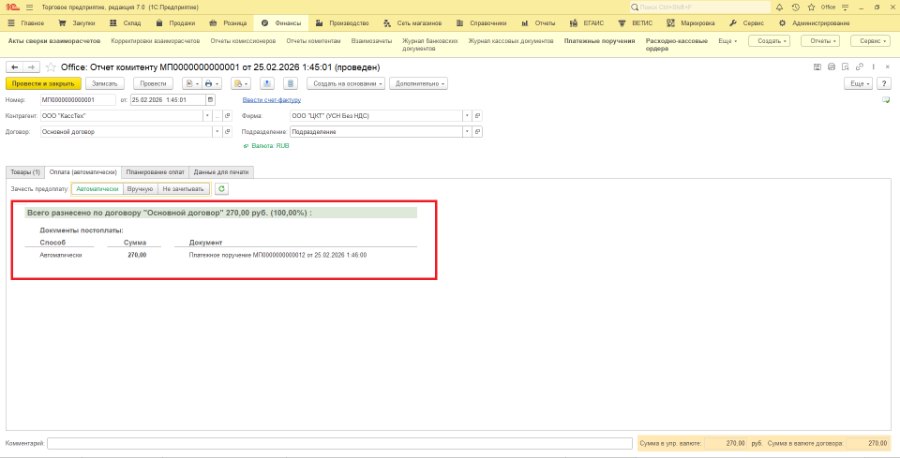The width and height of the screenshot is (900, 458).
Task: Refresh payment allocation green arrow
Action: 222,189
